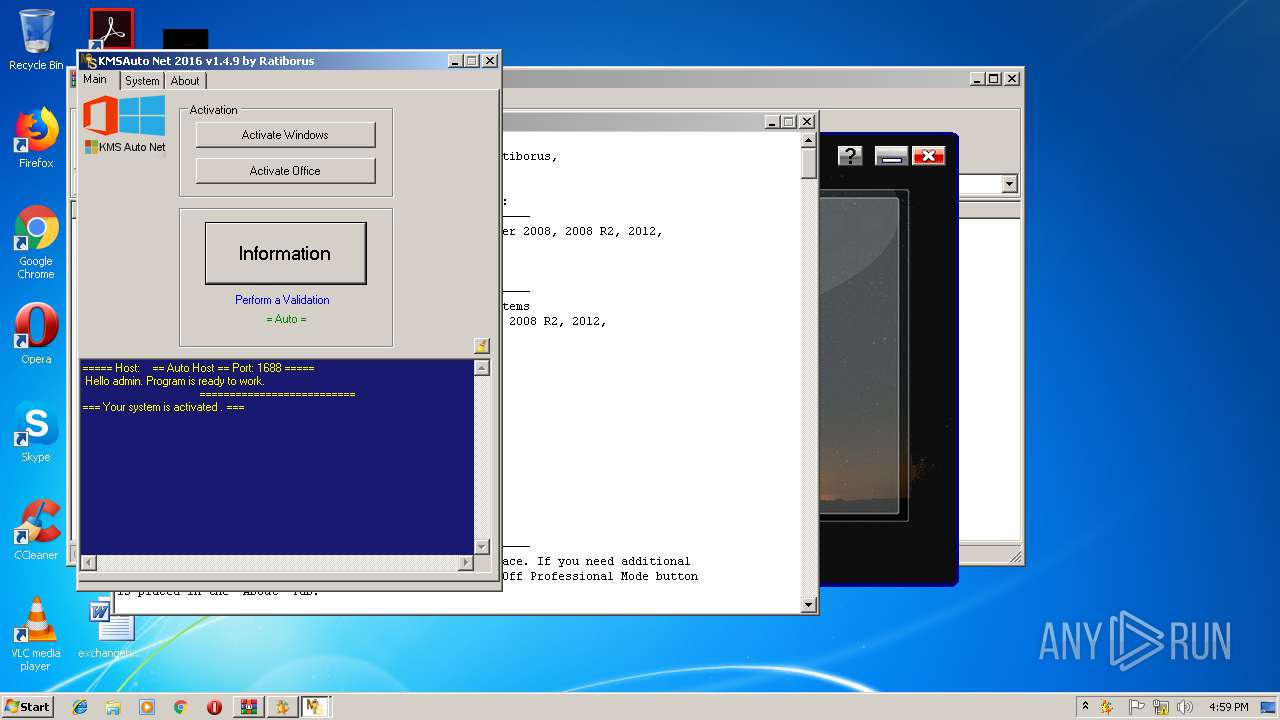Click the orange bug tray icon
The height and width of the screenshot is (720, 1280).
click(1108, 707)
